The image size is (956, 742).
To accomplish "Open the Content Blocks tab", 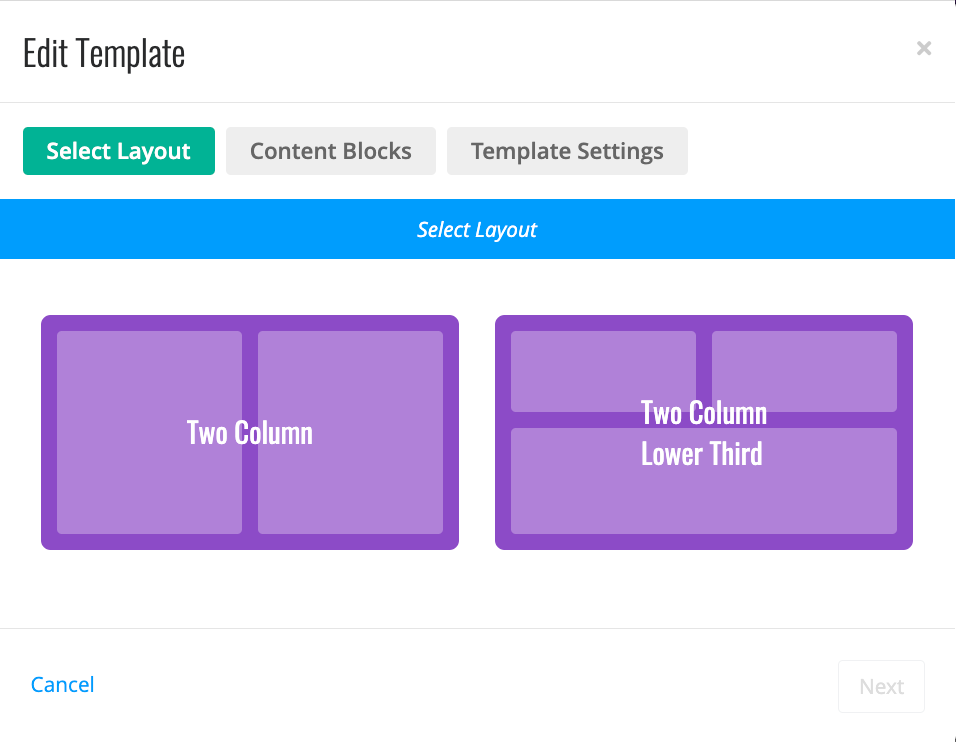I will pos(330,151).
